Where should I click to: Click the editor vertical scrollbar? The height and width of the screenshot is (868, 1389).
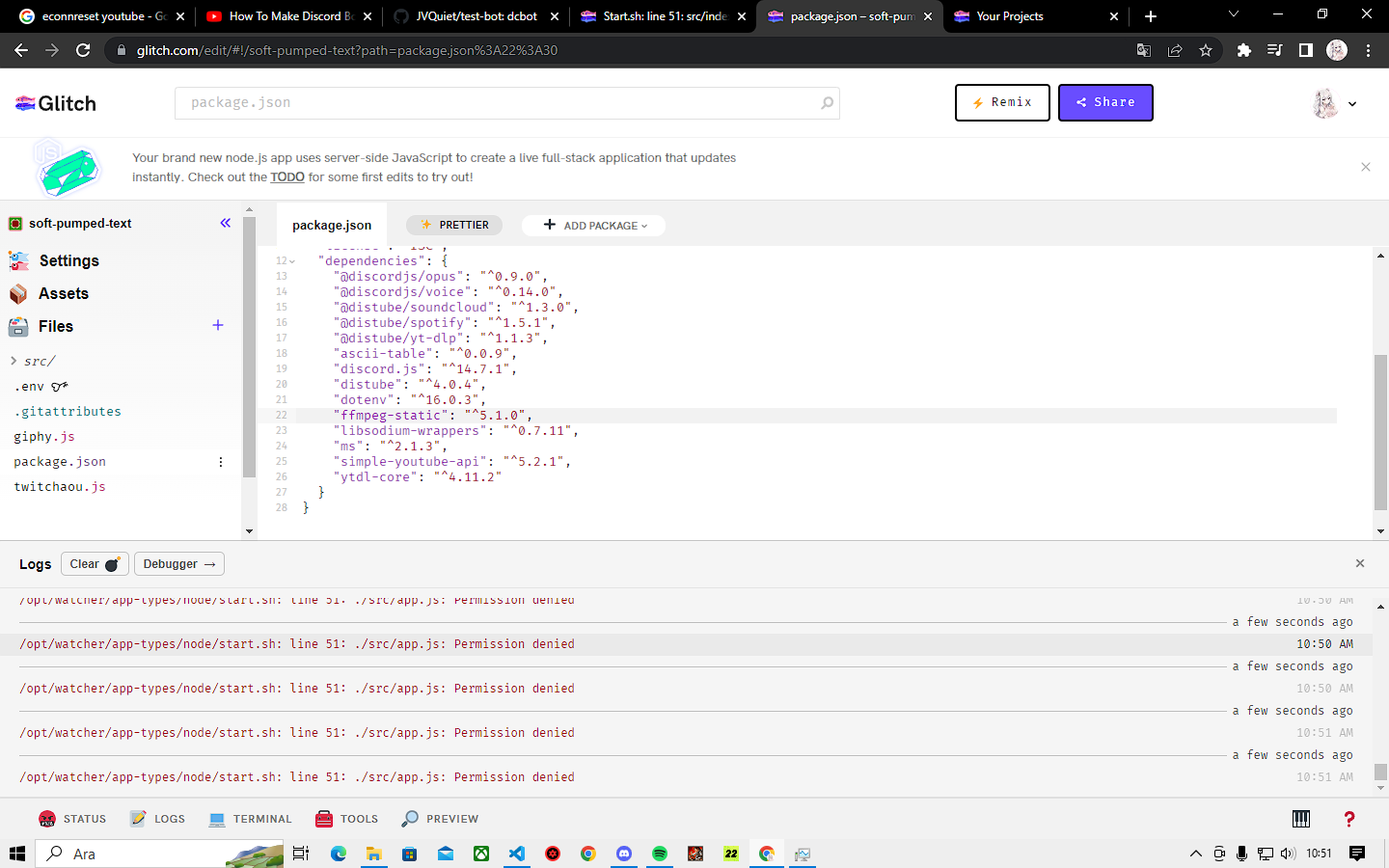tap(1380, 431)
